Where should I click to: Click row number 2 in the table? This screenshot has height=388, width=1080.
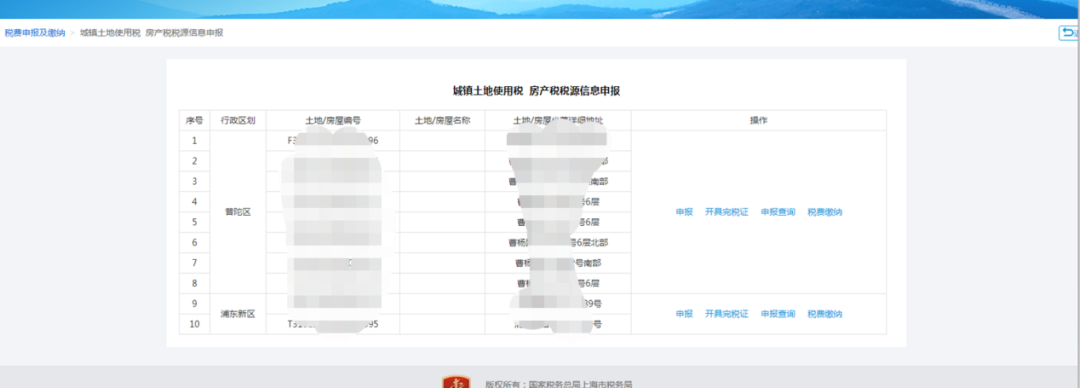tap(194, 161)
